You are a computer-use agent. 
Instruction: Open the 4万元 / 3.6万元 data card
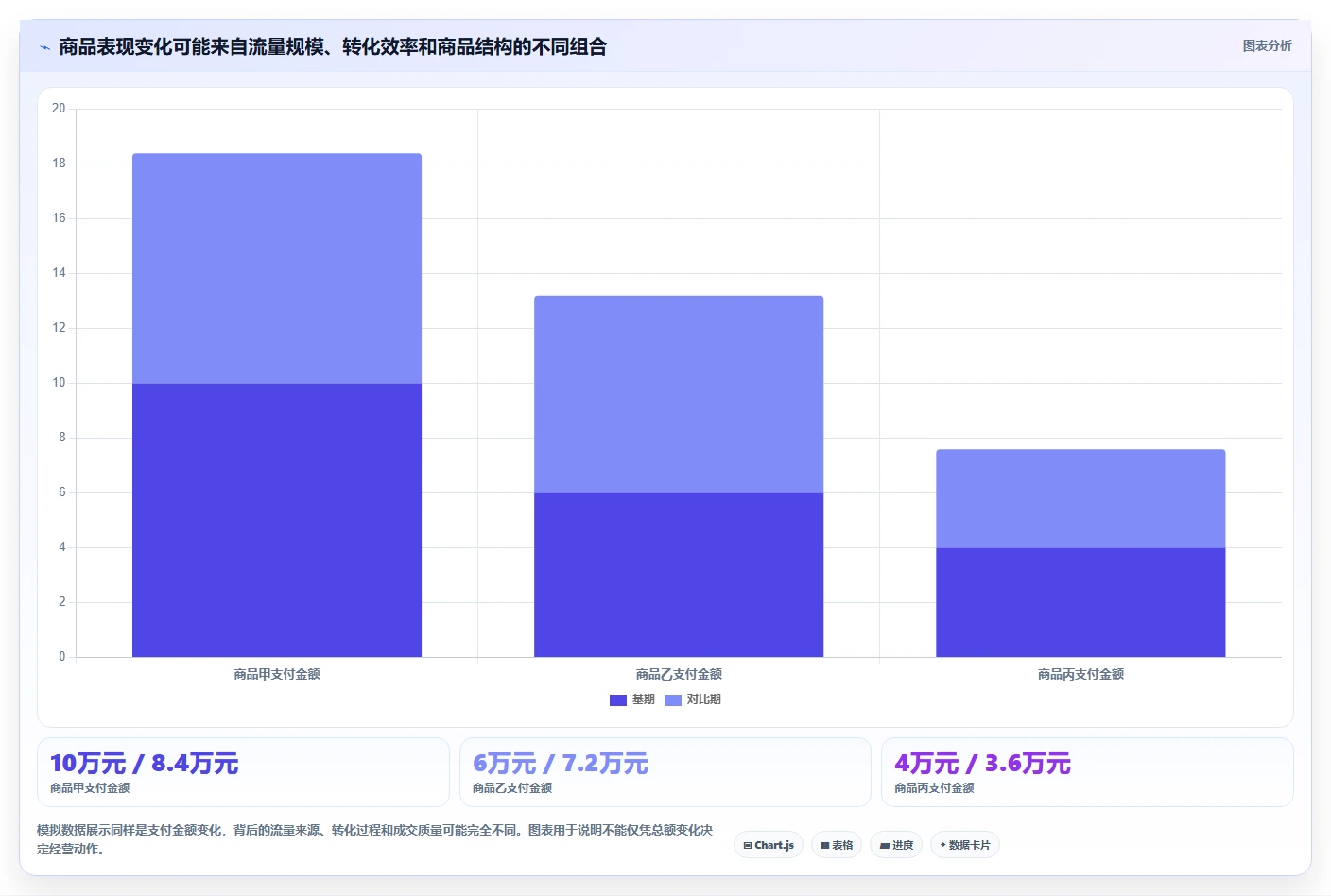tap(1087, 772)
